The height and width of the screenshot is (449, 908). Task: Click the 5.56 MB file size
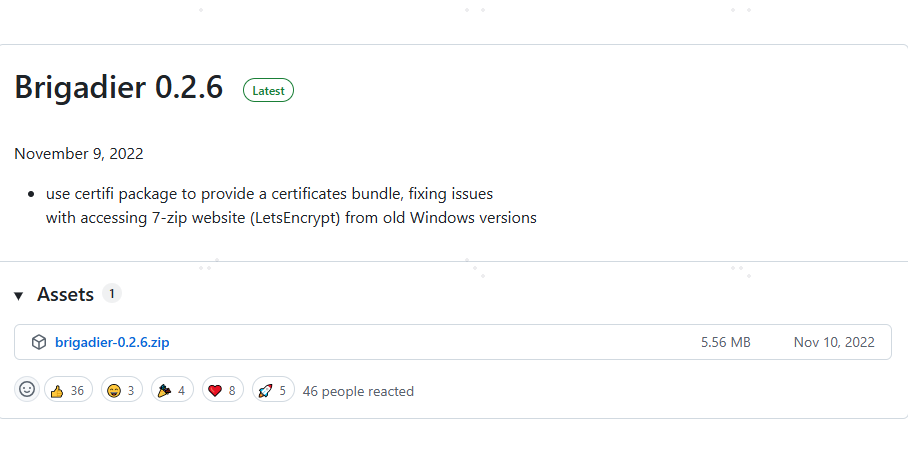pos(725,342)
